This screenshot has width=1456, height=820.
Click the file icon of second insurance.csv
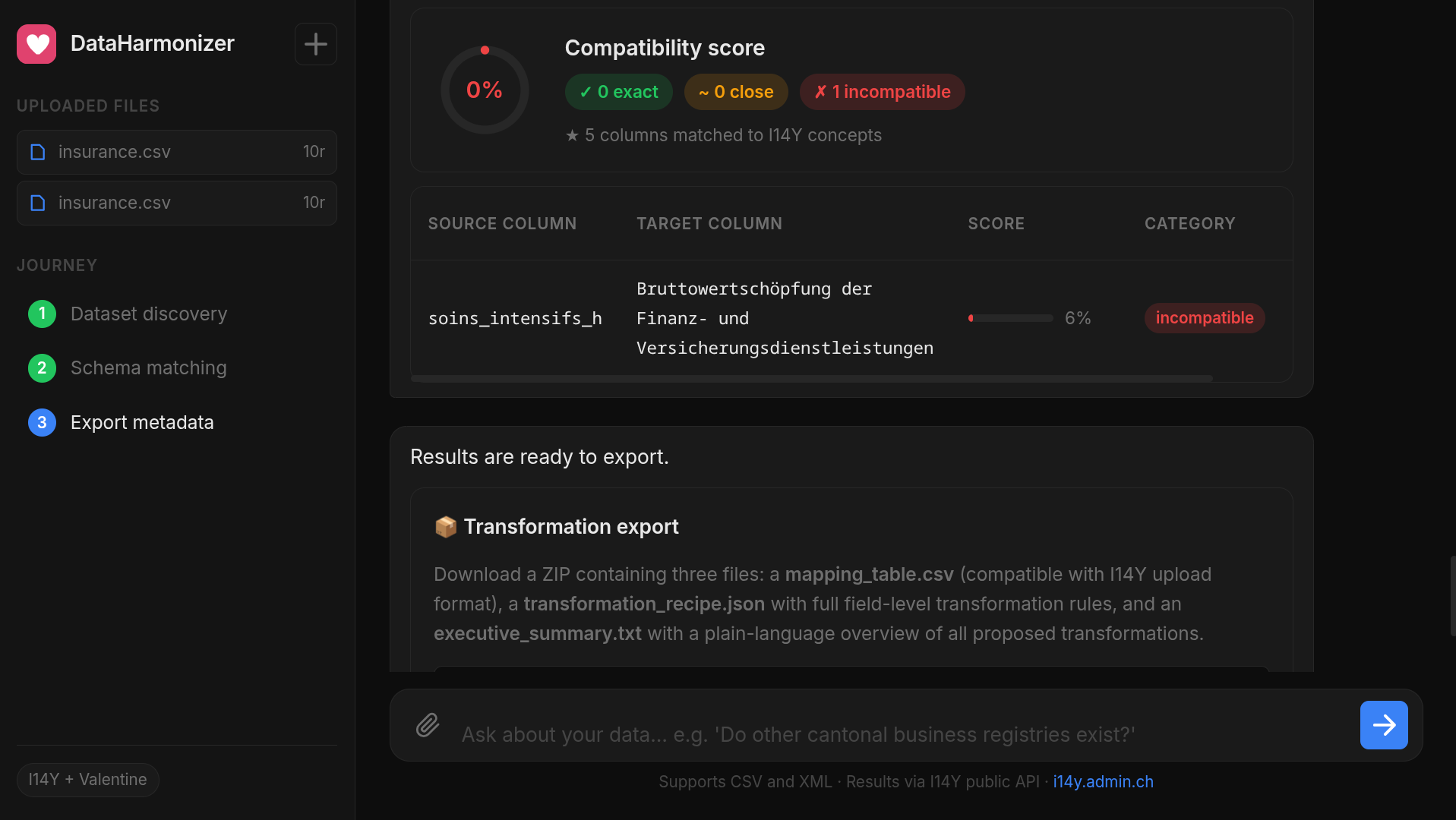(38, 203)
